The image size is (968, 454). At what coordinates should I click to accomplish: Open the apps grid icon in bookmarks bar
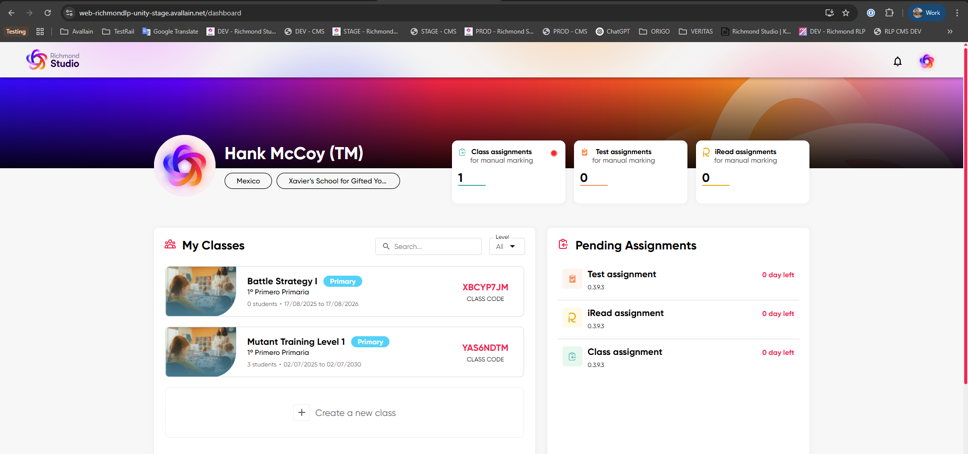click(x=40, y=31)
